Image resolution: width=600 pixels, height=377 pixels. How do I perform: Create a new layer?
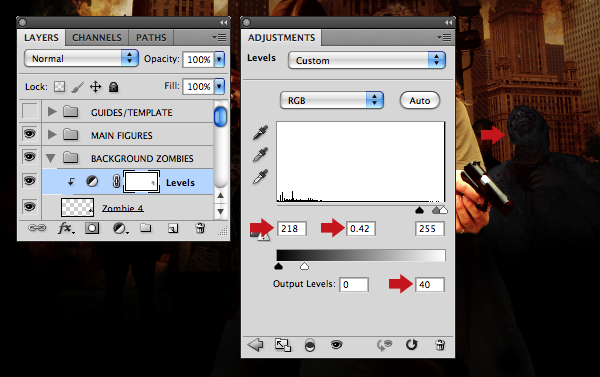pyautogui.click(x=173, y=228)
